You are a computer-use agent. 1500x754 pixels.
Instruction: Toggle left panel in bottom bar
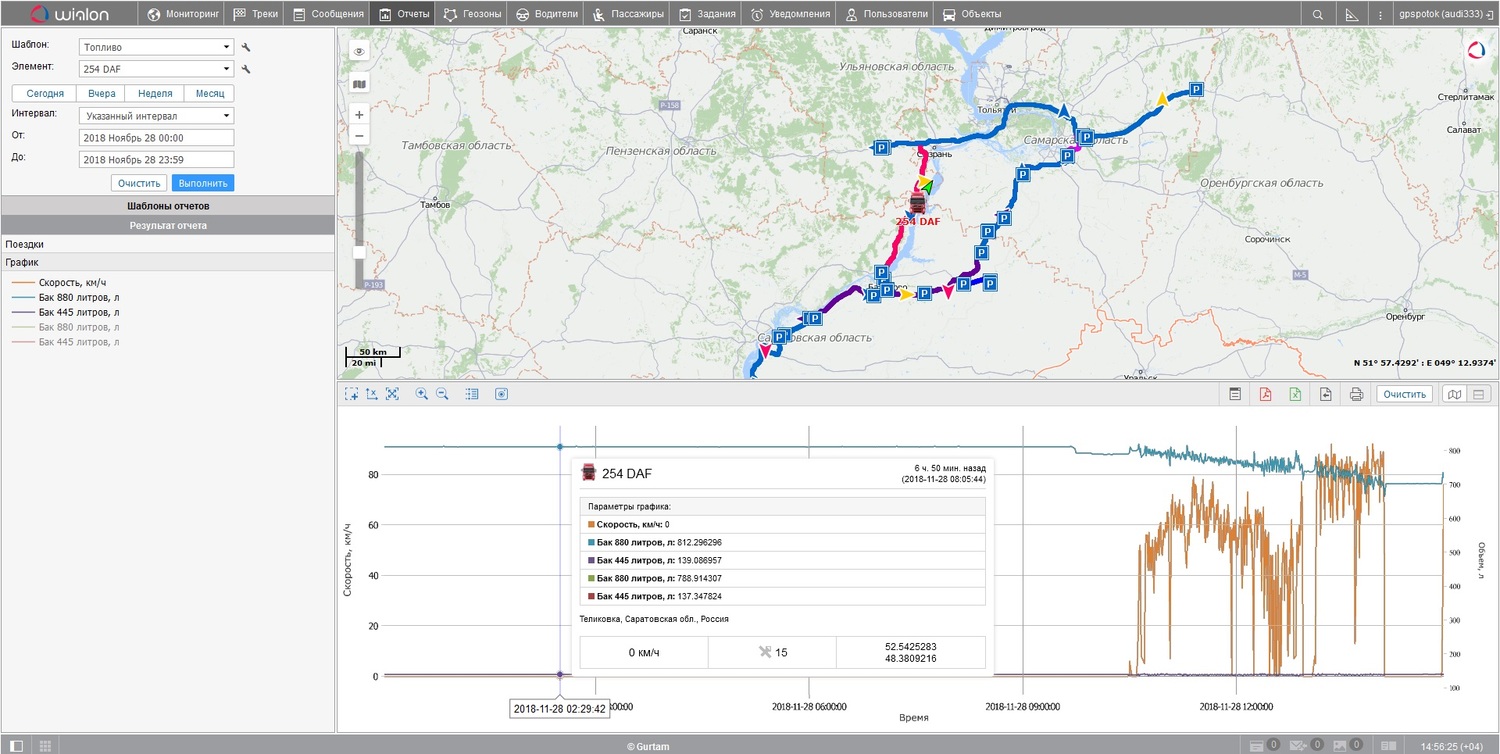point(16,745)
